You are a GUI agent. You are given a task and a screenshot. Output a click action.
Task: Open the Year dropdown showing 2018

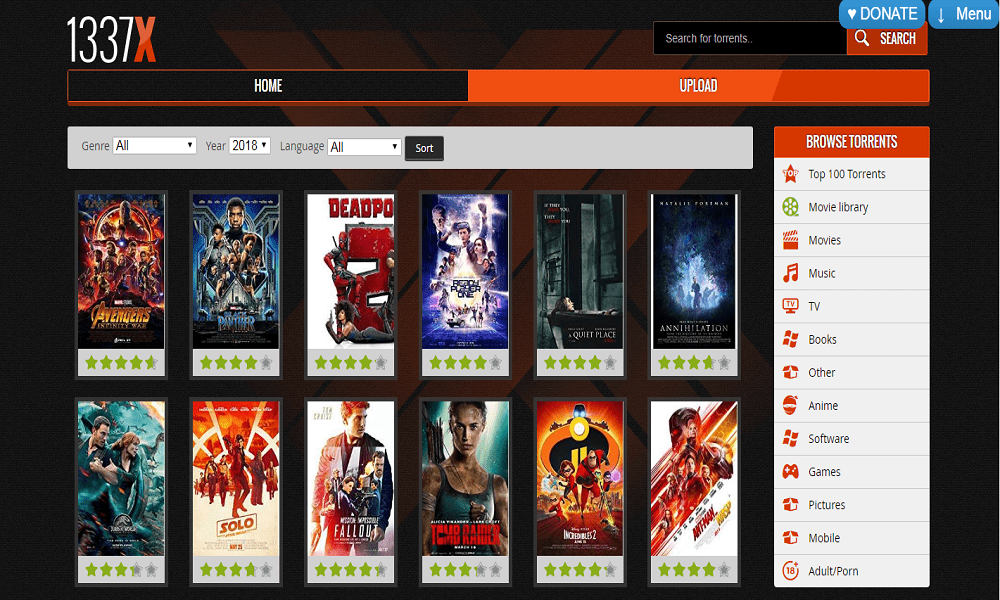coord(250,145)
